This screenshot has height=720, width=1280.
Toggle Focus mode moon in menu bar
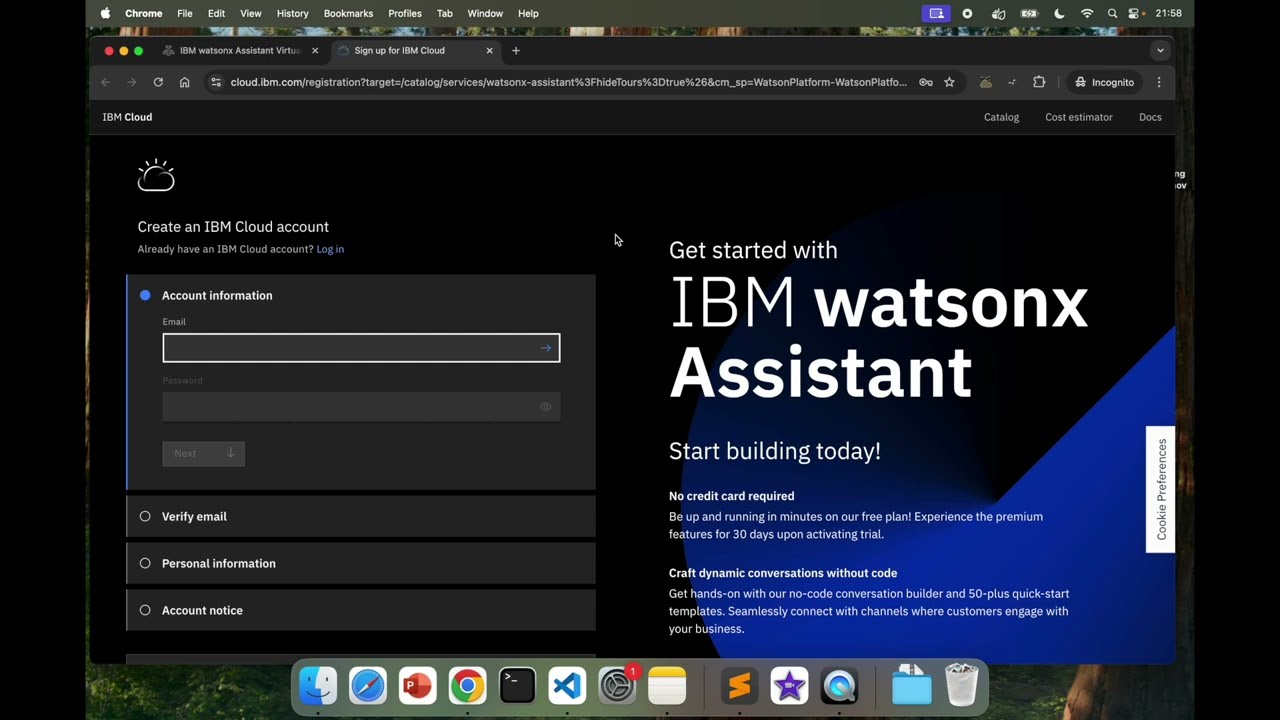click(1060, 13)
